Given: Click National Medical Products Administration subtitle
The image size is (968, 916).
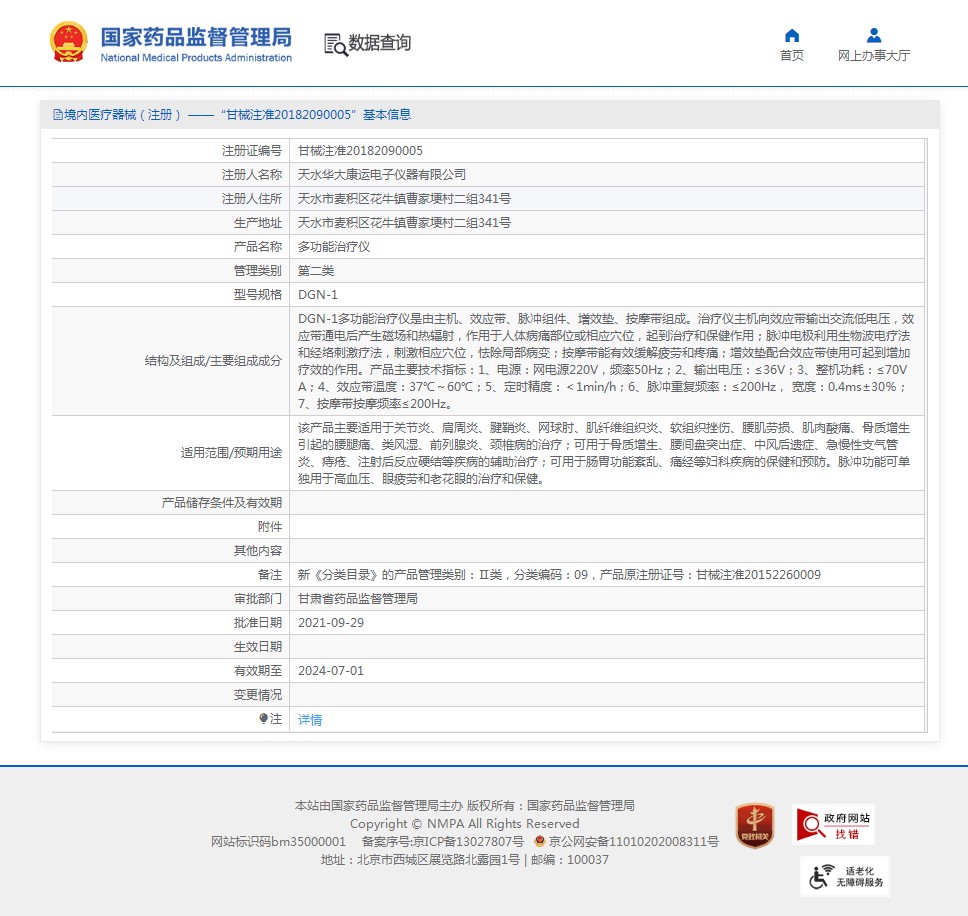Looking at the screenshot, I should pyautogui.click(x=196, y=57).
